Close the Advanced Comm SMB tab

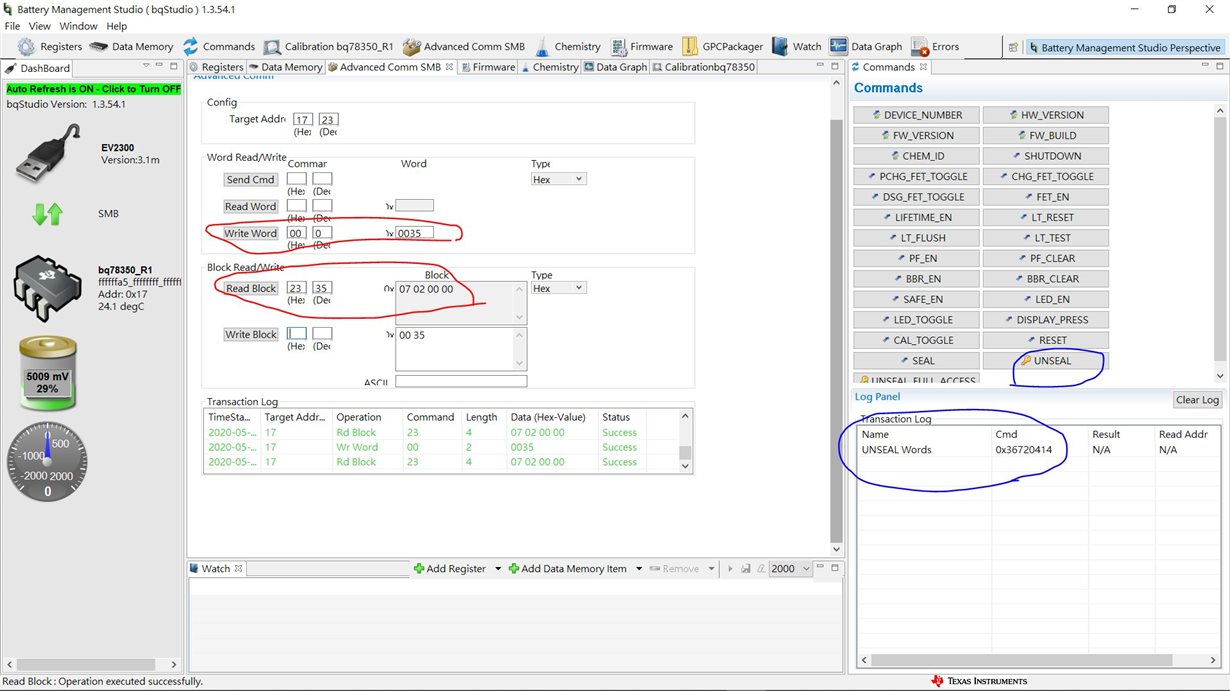(450, 67)
